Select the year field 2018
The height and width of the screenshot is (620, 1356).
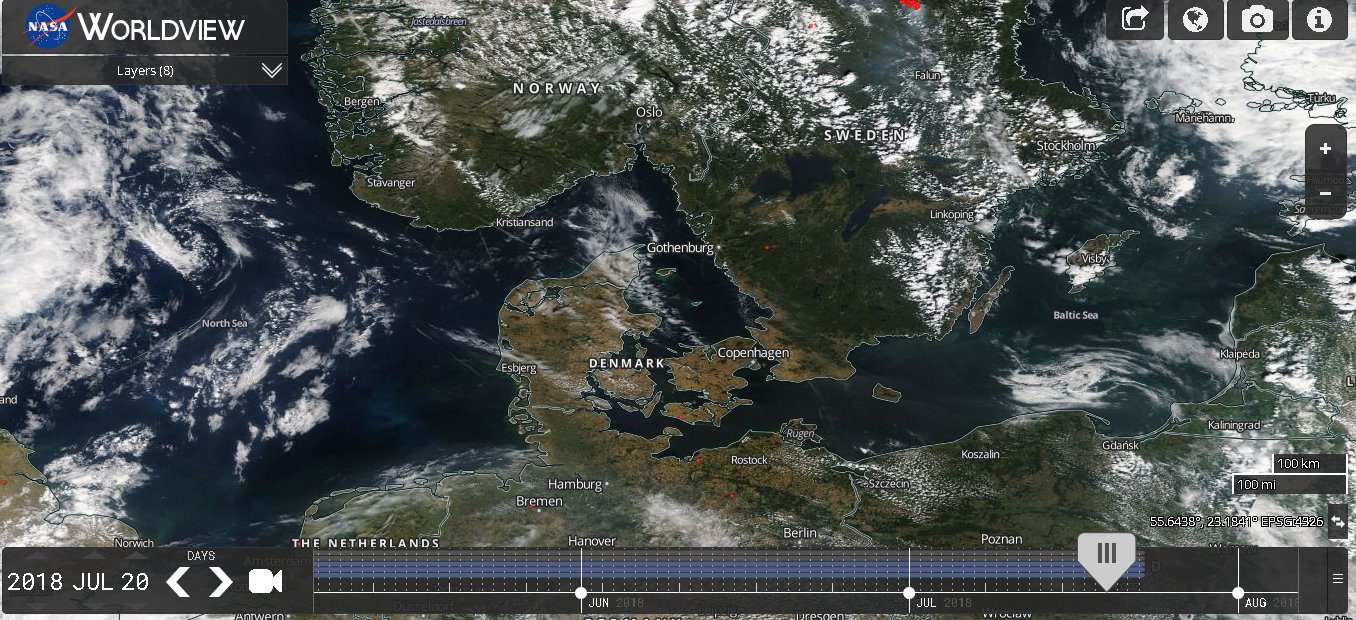[x=35, y=582]
